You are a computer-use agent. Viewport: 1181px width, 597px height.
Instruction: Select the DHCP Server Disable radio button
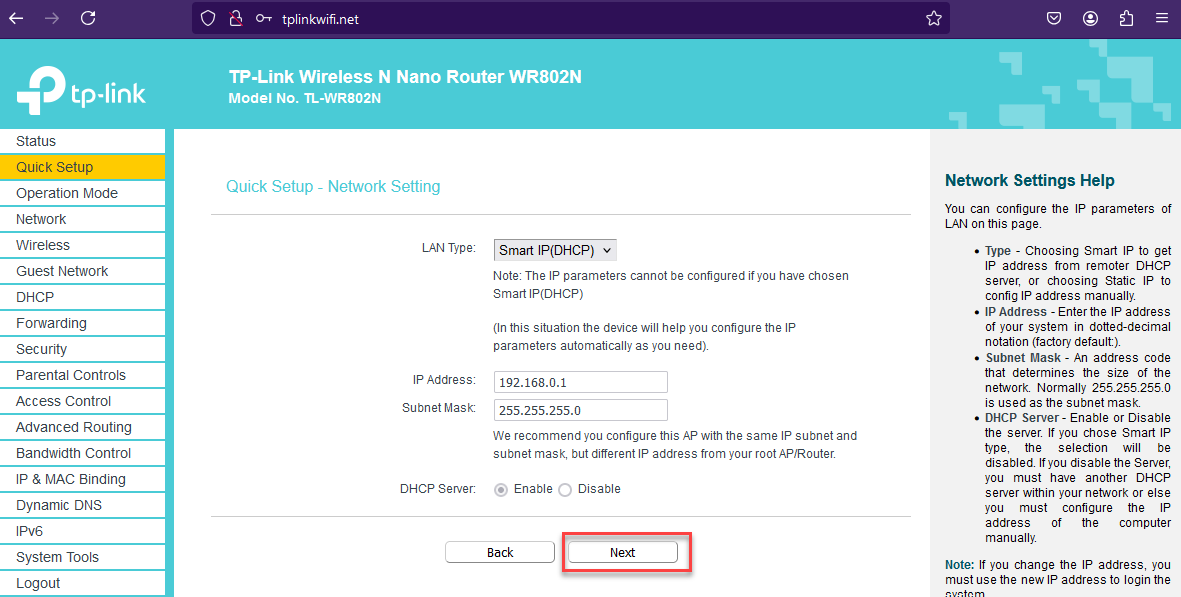pos(565,489)
